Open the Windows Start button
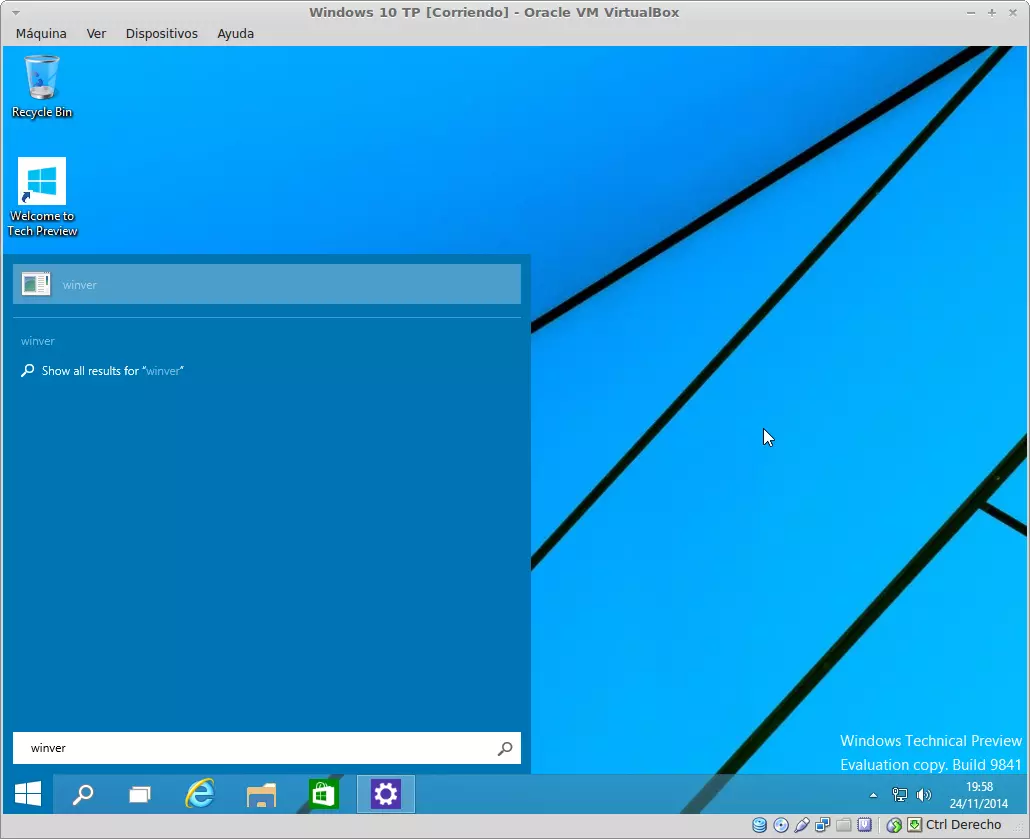Image resolution: width=1030 pixels, height=839 pixels. click(x=28, y=794)
